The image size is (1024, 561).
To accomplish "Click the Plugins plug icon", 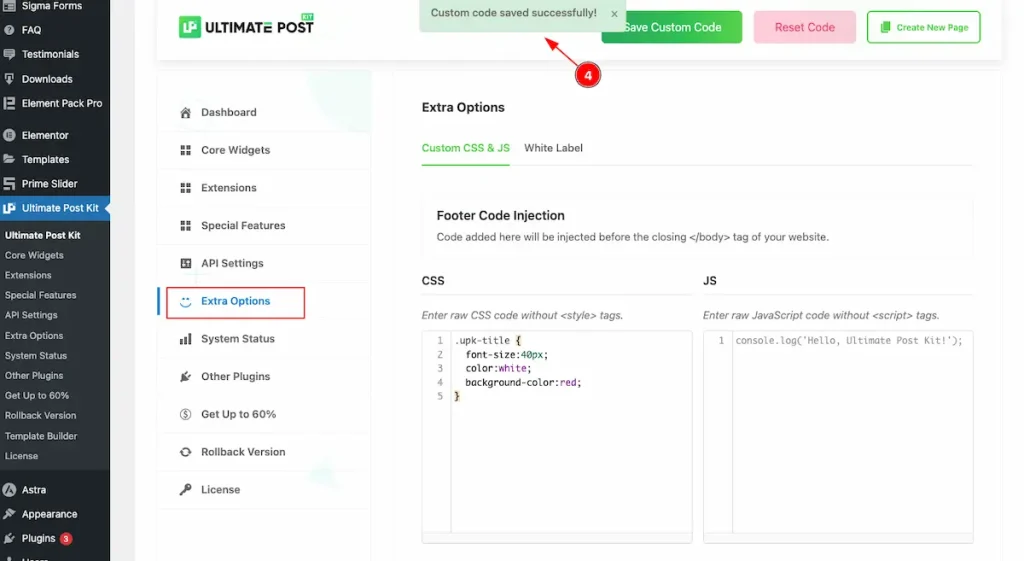I will click(x=9, y=538).
